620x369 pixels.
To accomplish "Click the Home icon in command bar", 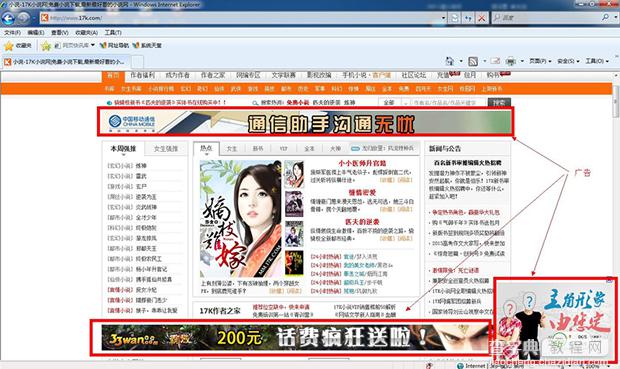I will pos(450,61).
